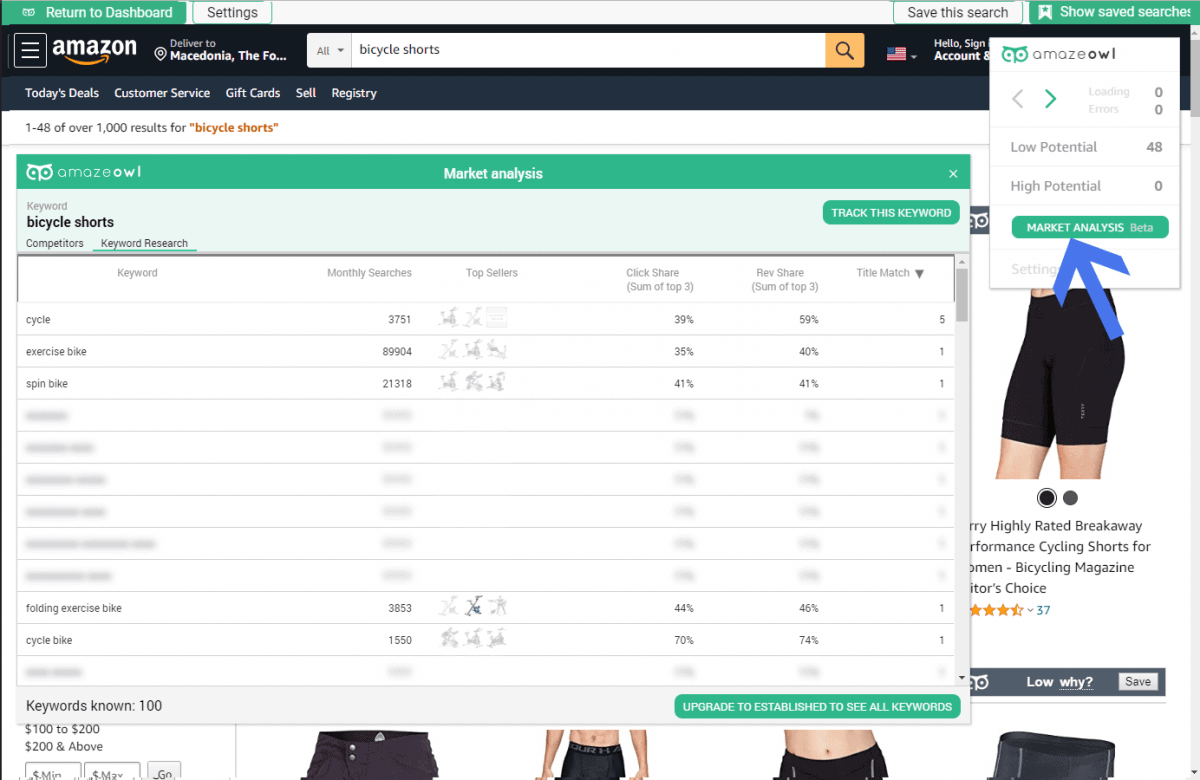Click third top seller thumbnail in cycle row

click(497, 319)
